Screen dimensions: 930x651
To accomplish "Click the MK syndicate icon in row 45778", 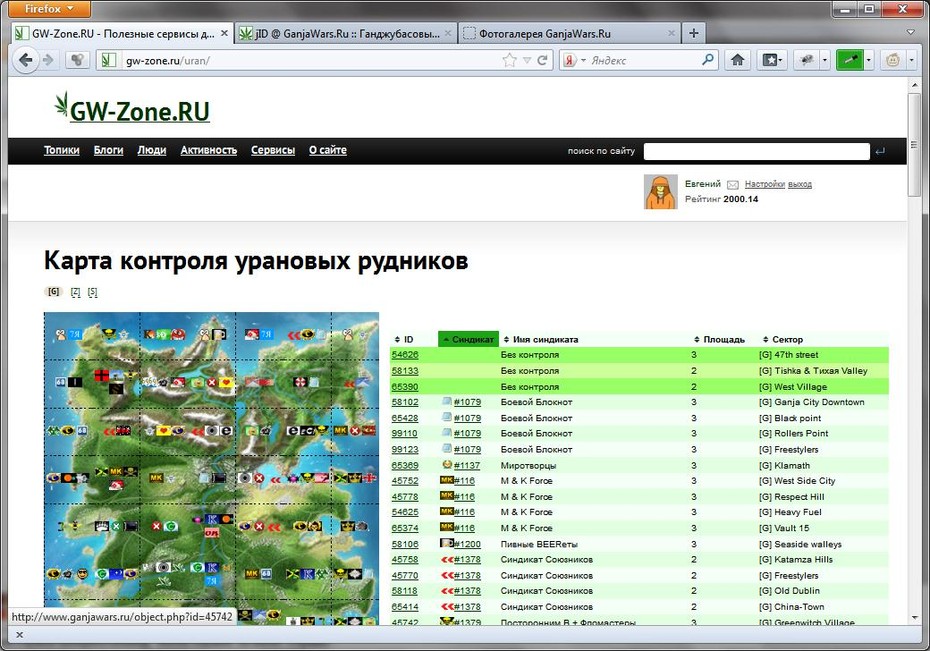I will pyautogui.click(x=447, y=496).
